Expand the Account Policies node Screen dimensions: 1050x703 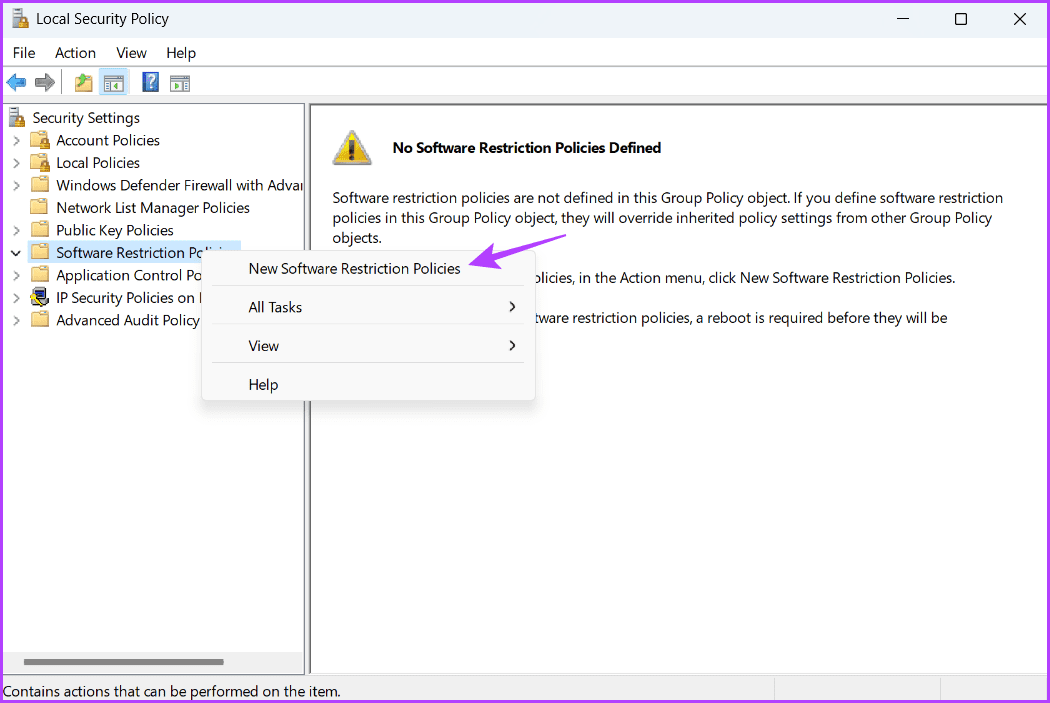click(x=16, y=141)
